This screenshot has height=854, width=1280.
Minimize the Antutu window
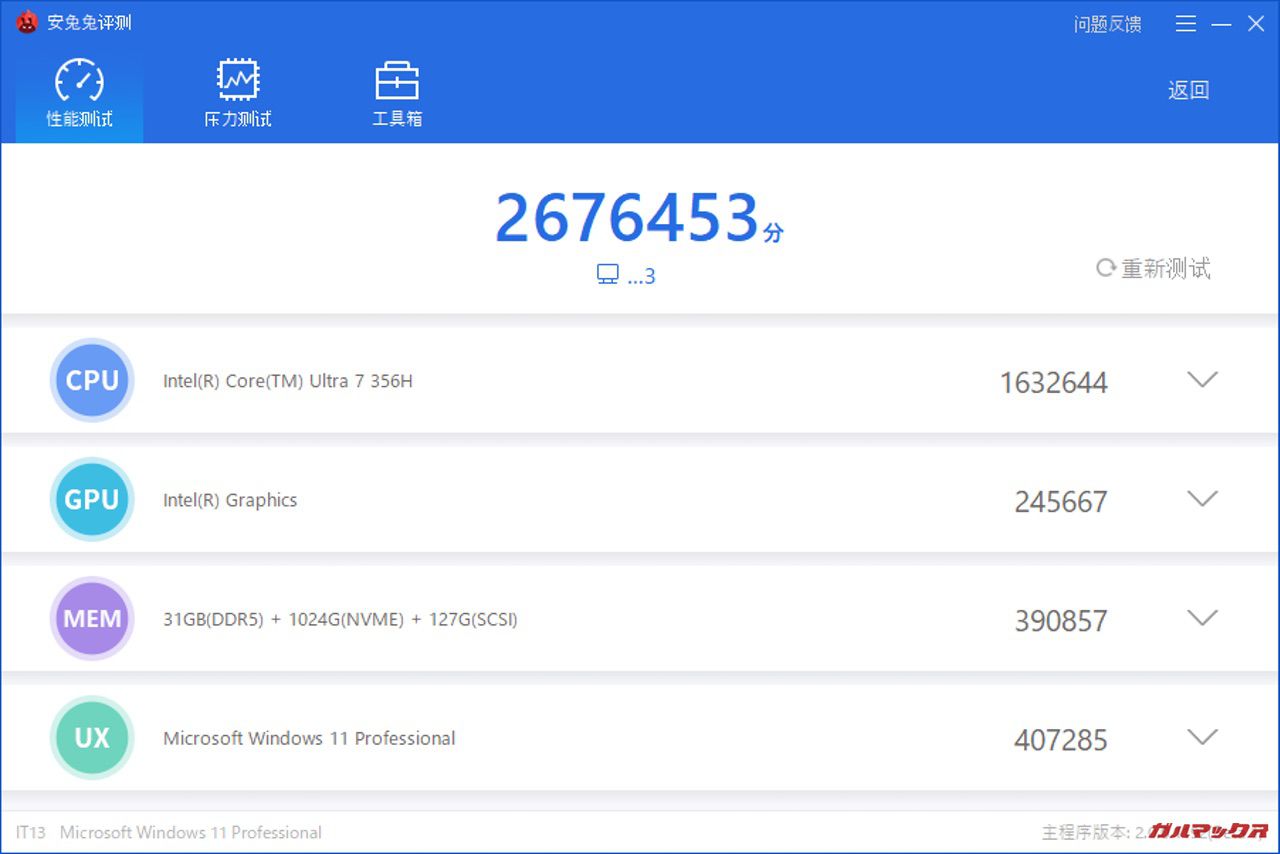point(1221,24)
